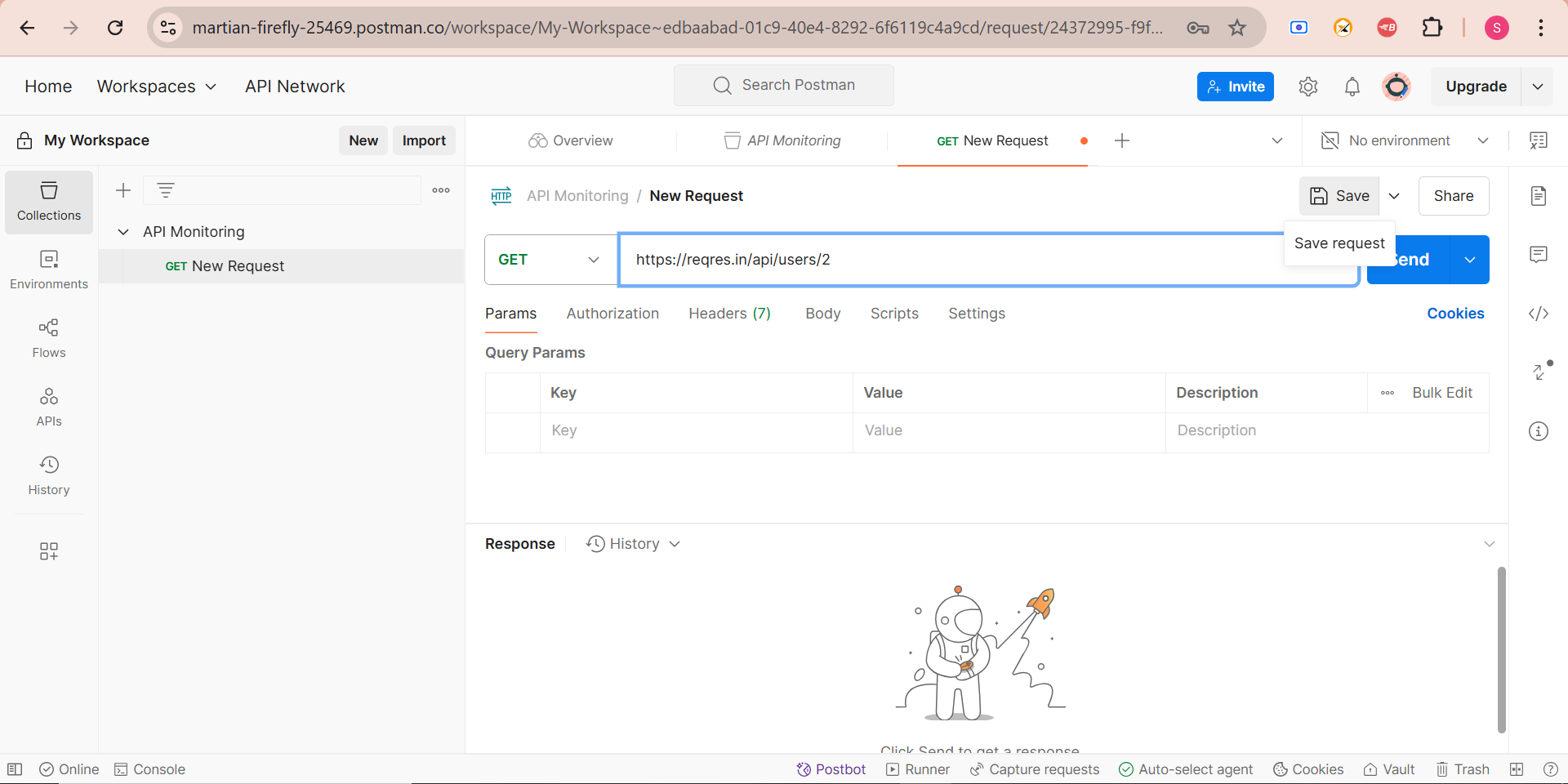Open Trash from status bar
Screen dimensions: 1568x784
coord(1463,769)
